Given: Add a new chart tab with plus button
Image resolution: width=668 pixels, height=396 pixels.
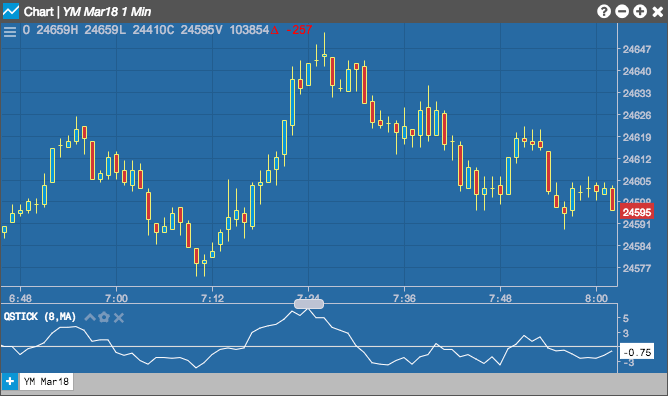Looking at the screenshot, I should click(9, 382).
